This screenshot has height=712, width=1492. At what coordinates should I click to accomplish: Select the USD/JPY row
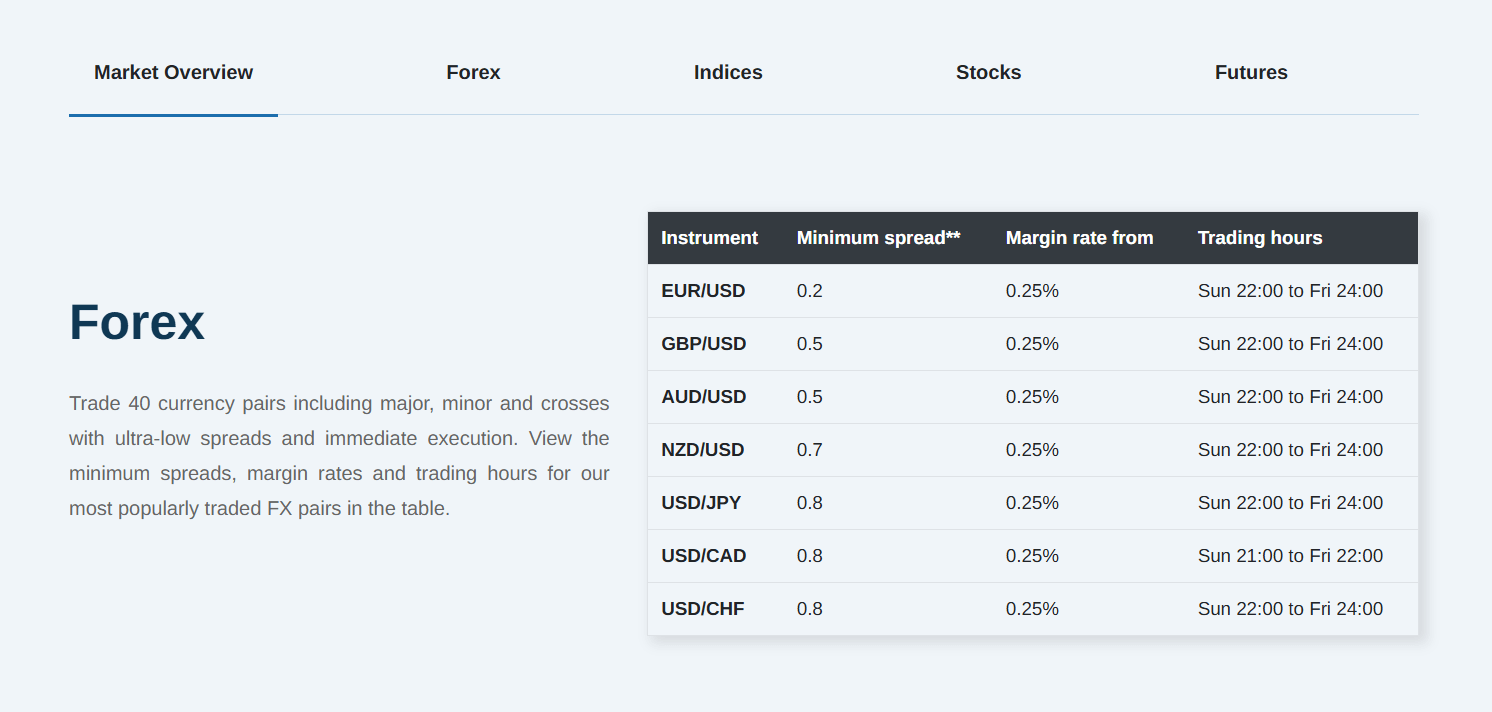[x=1033, y=503]
